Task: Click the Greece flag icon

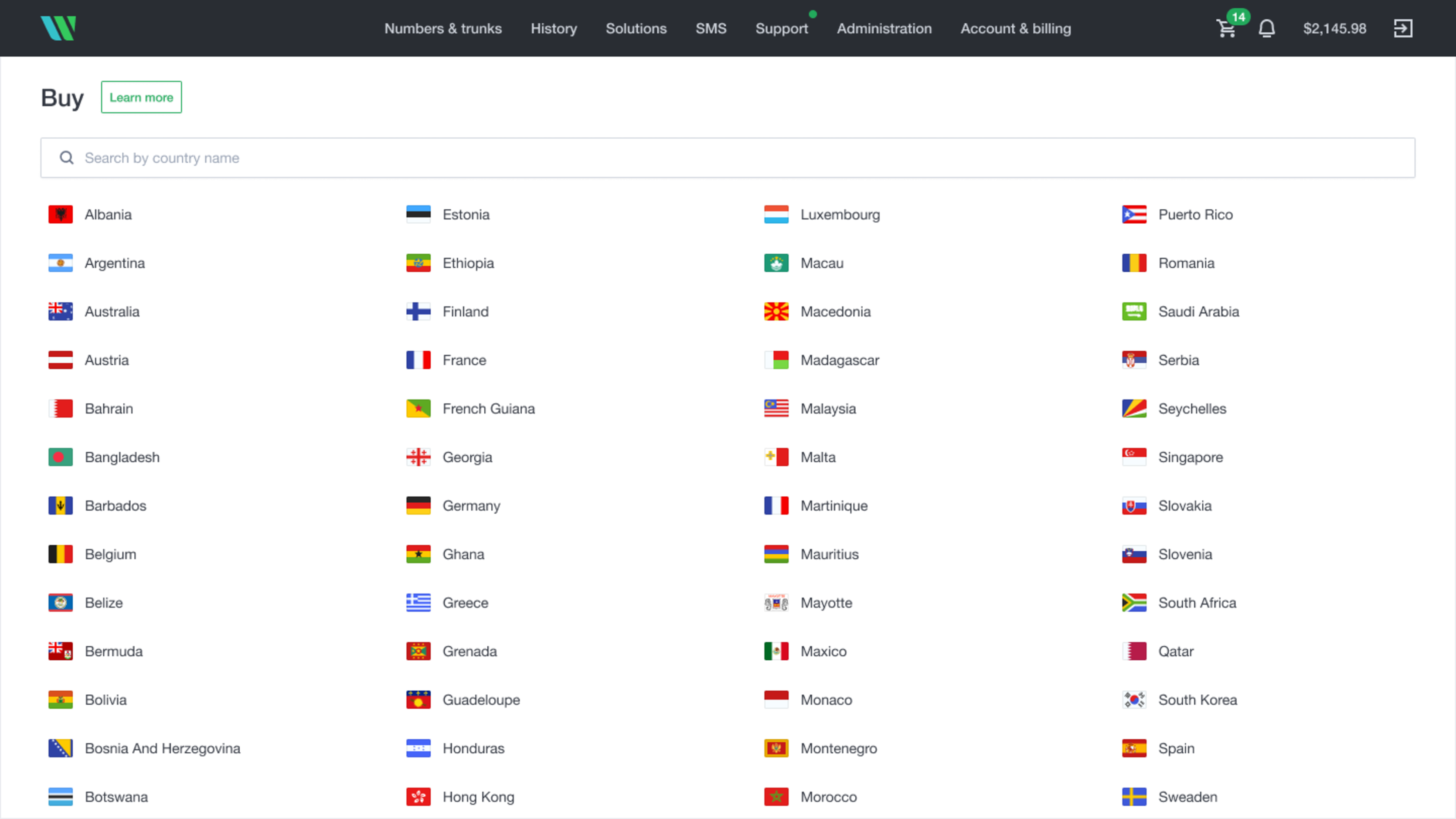Action: 418,603
